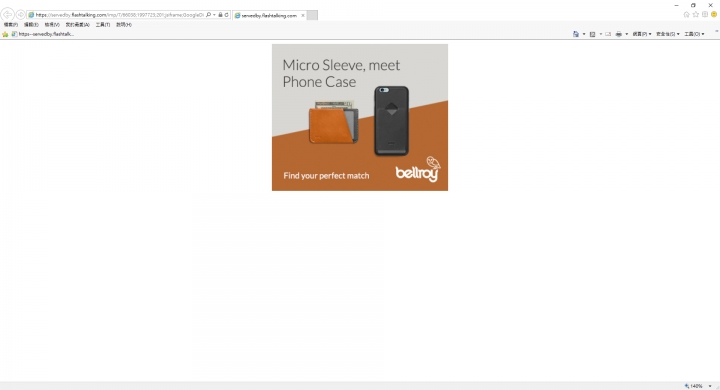Click the browser Forward arrow button

pos(21,15)
